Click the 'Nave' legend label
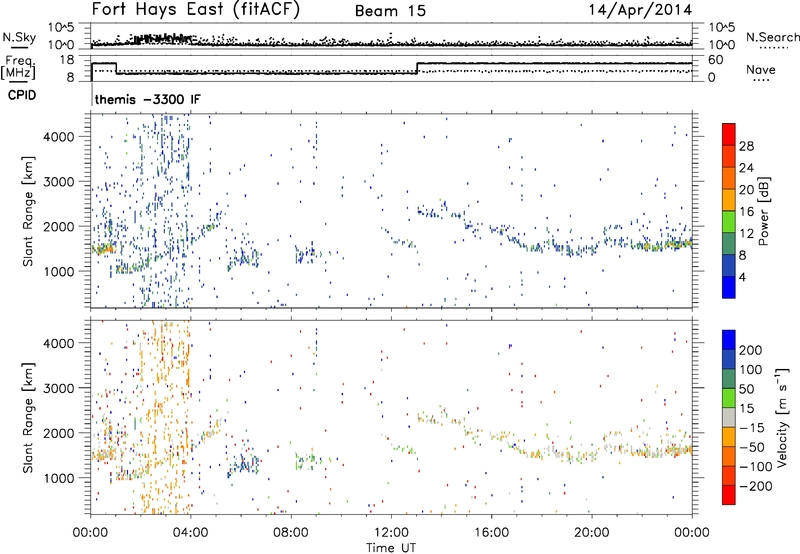 761,70
